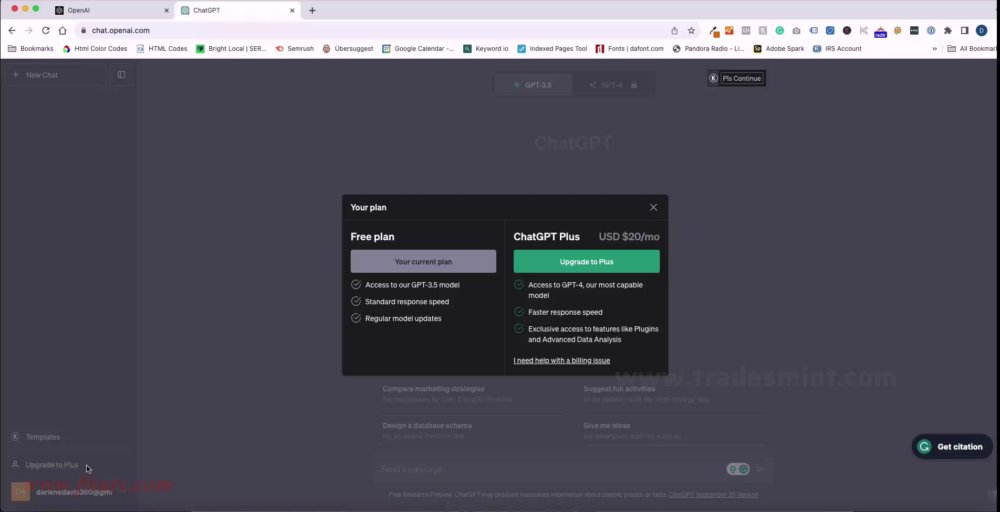Open the Semrush bookmark
Screen dimensions: 1000x512
(x=294, y=48)
